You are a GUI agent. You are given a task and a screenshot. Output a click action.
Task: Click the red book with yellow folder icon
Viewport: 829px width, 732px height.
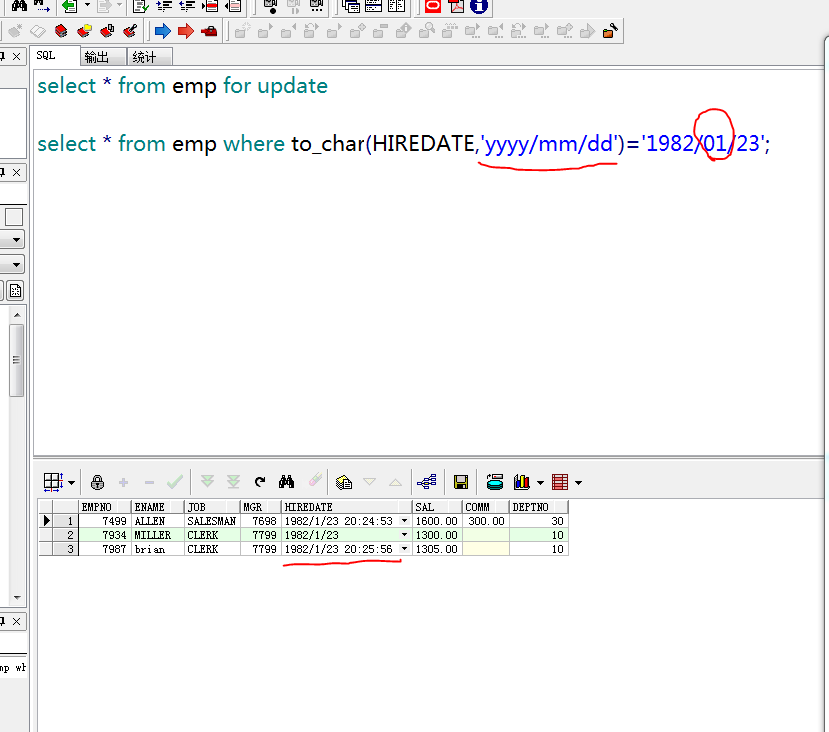tap(84, 31)
